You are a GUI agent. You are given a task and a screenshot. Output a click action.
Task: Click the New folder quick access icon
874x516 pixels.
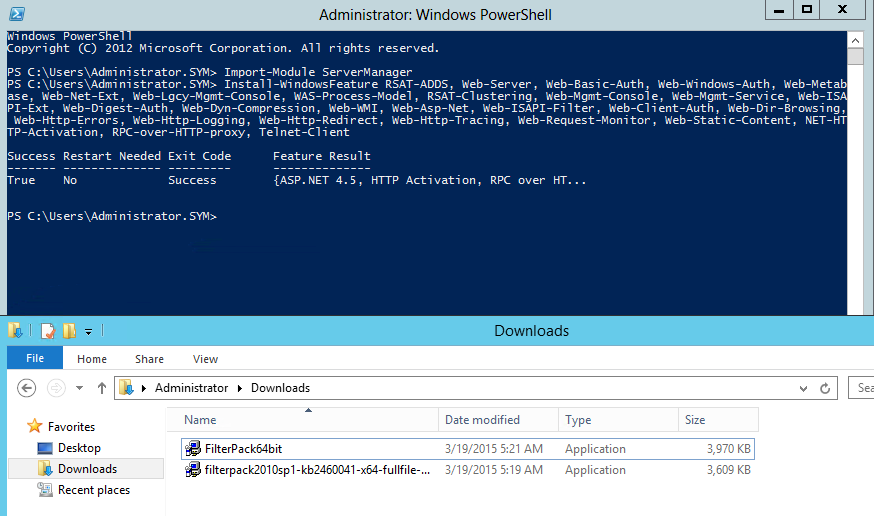[69, 331]
